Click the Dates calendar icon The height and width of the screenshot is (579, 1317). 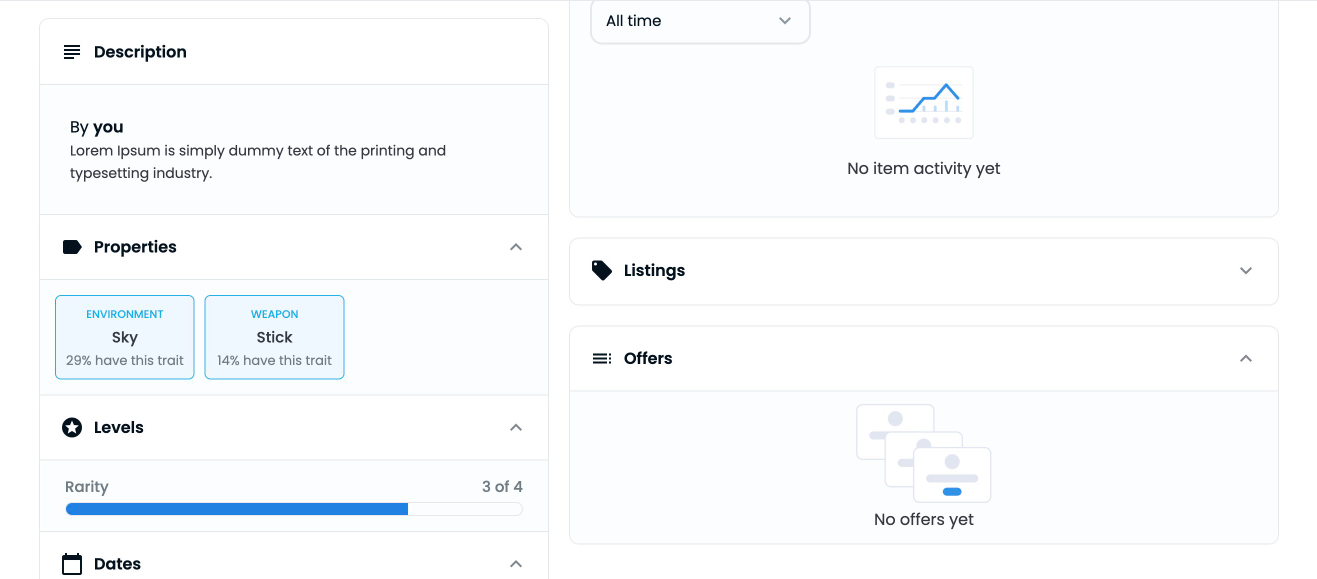[x=72, y=564]
